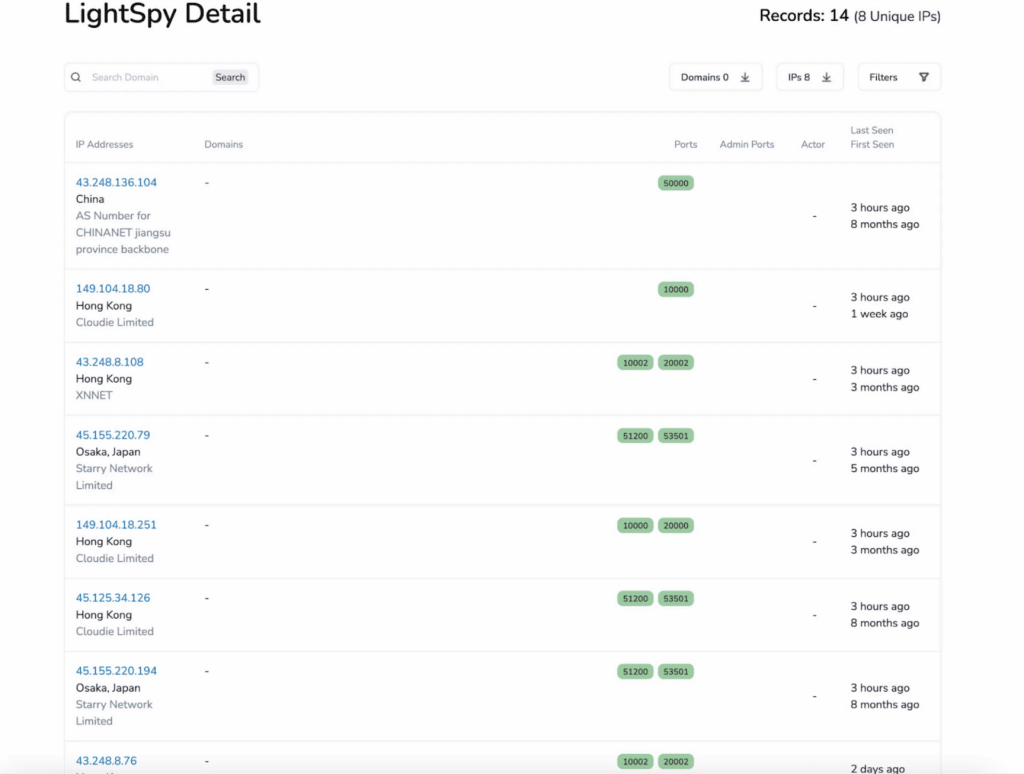
Task: Download Domains list via arrow icon
Action: [745, 77]
